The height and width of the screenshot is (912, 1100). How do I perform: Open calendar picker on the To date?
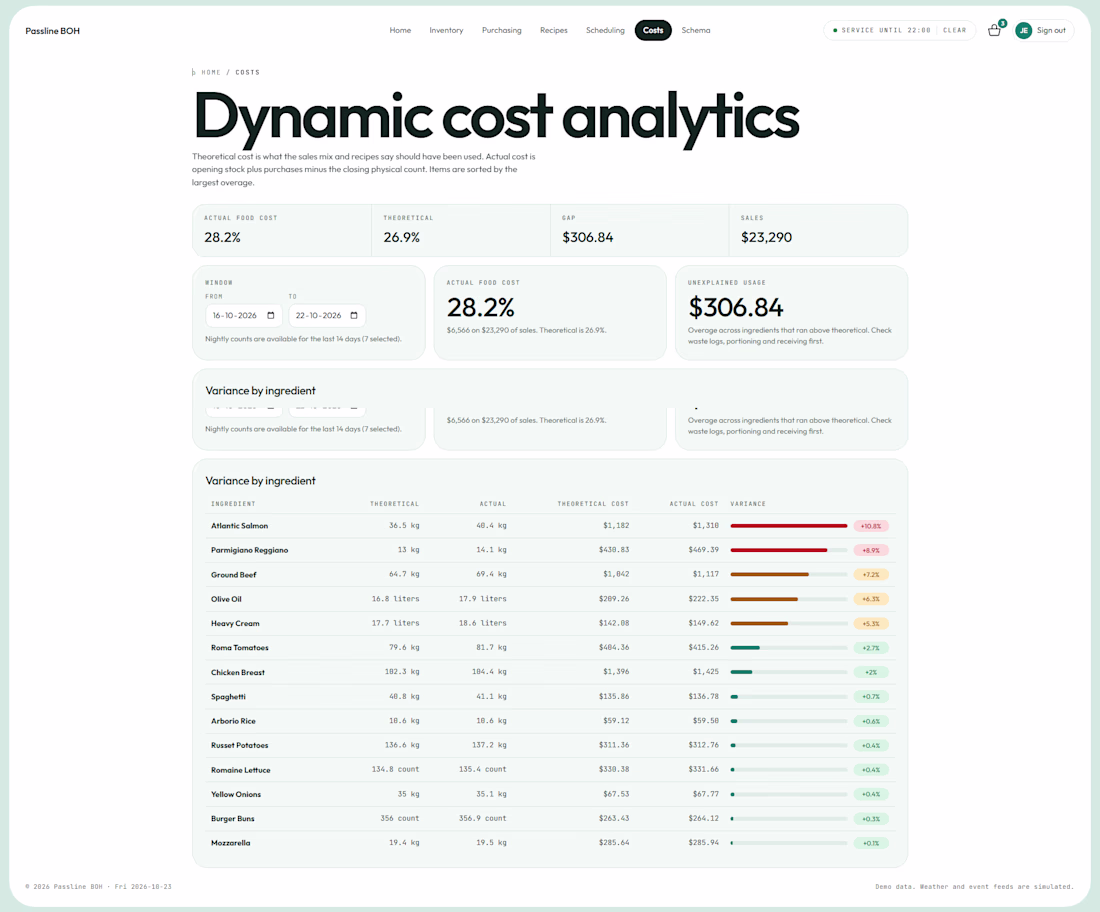[354, 316]
